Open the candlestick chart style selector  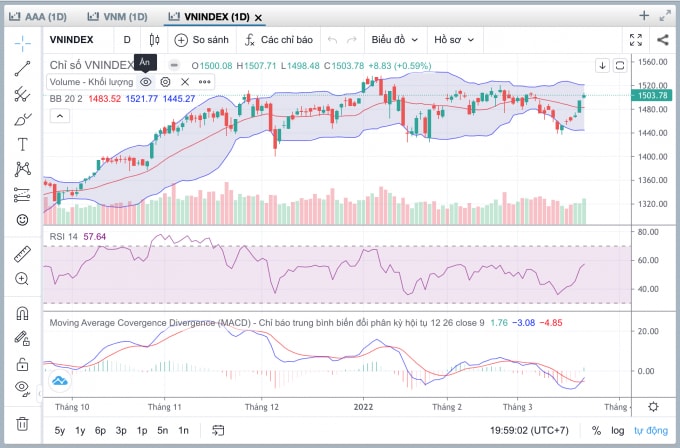coord(154,40)
